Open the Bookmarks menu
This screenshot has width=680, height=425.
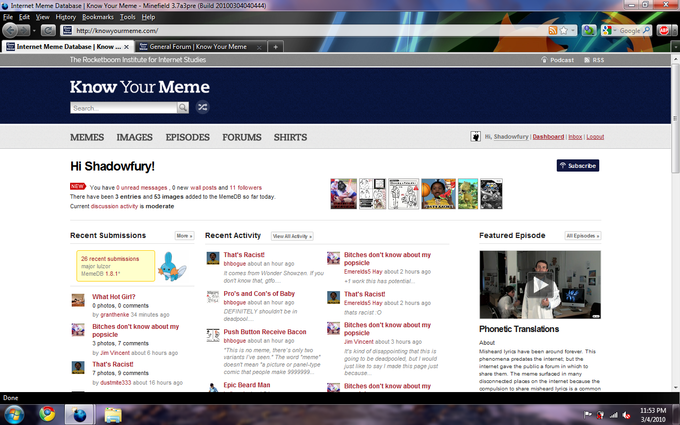pyautogui.click(x=98, y=17)
